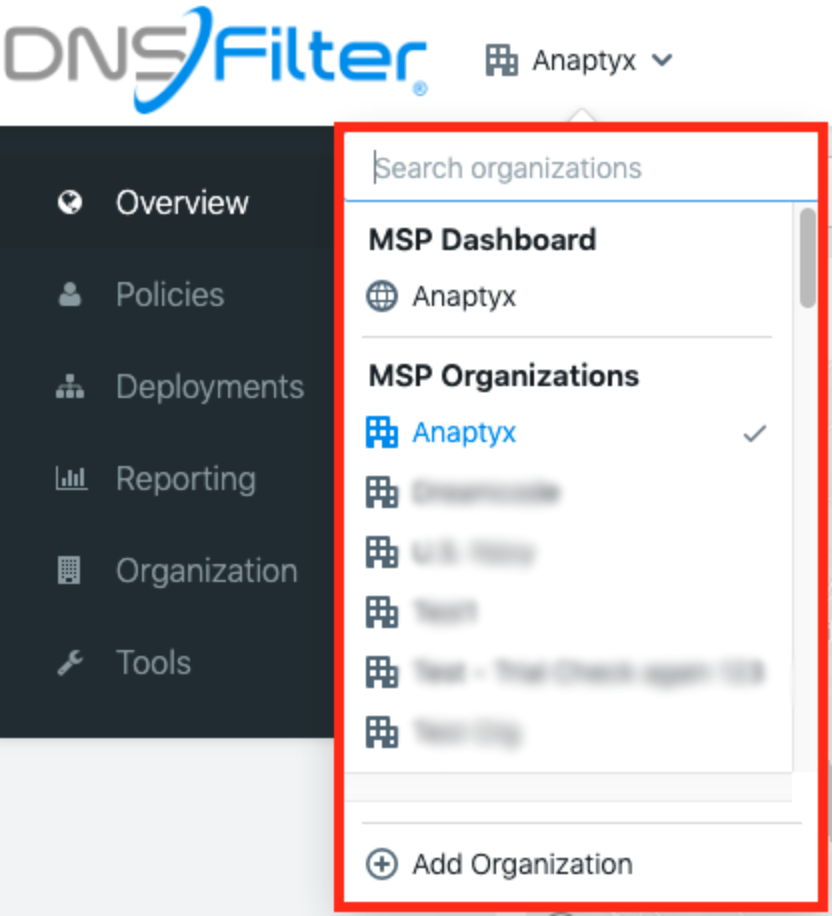832x916 pixels.
Task: Click the Tools wrench icon
Action: [x=70, y=662]
